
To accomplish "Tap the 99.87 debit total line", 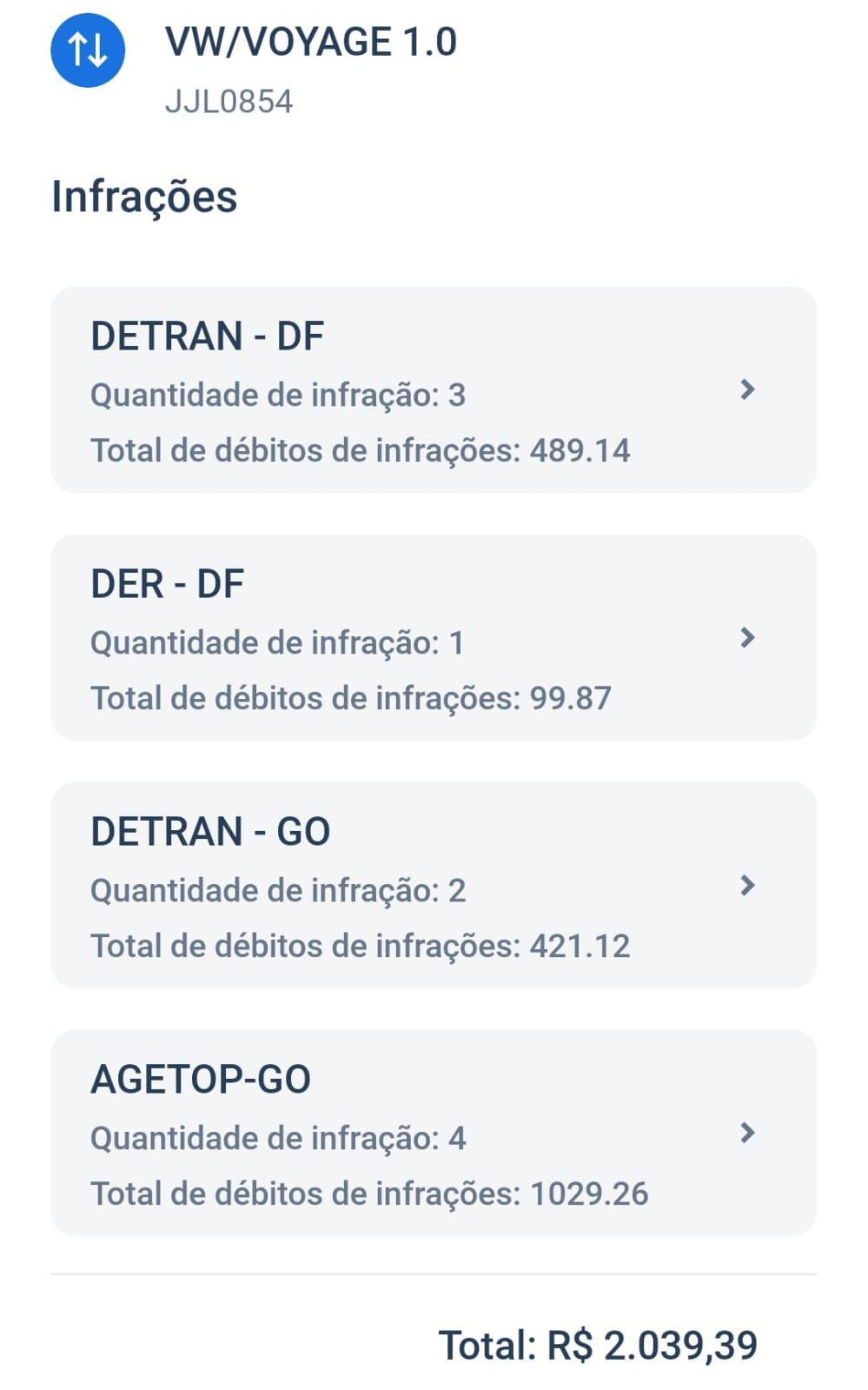I will click(x=351, y=699).
